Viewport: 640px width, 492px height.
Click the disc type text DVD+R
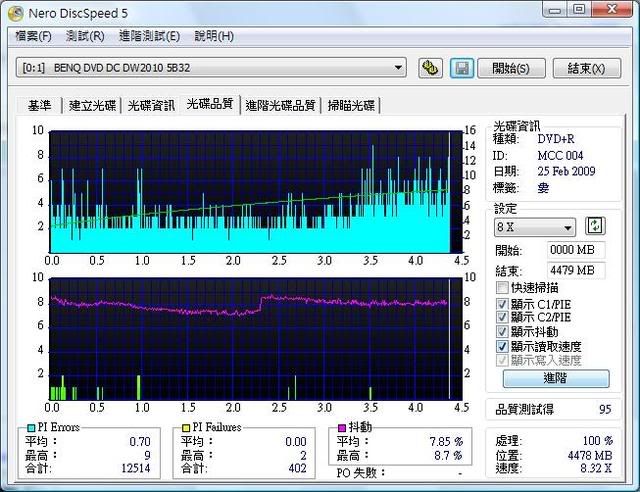(x=556, y=139)
